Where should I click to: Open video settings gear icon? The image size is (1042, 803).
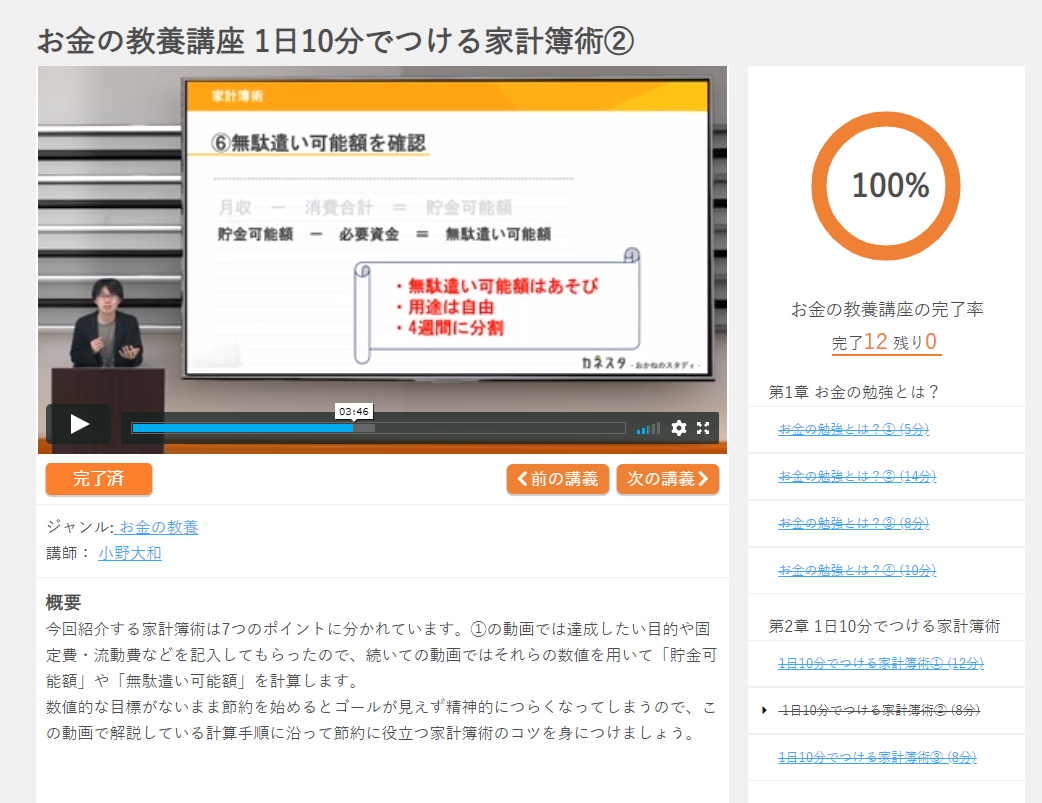(679, 428)
